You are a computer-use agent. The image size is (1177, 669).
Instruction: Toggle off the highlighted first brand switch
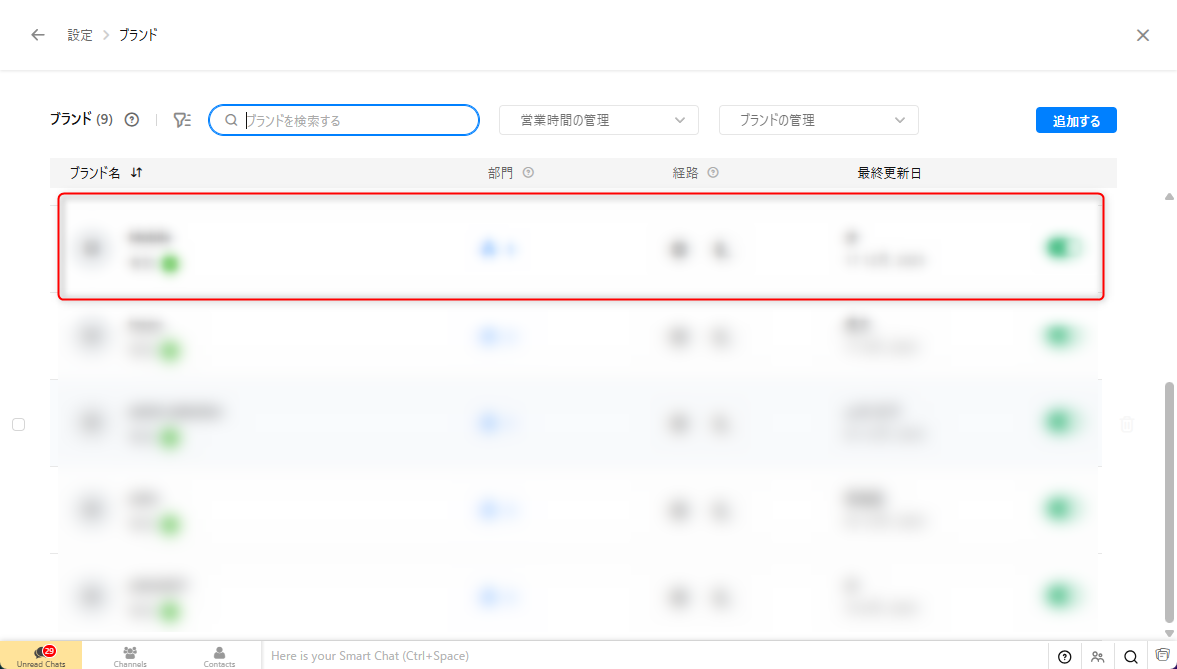(1062, 248)
